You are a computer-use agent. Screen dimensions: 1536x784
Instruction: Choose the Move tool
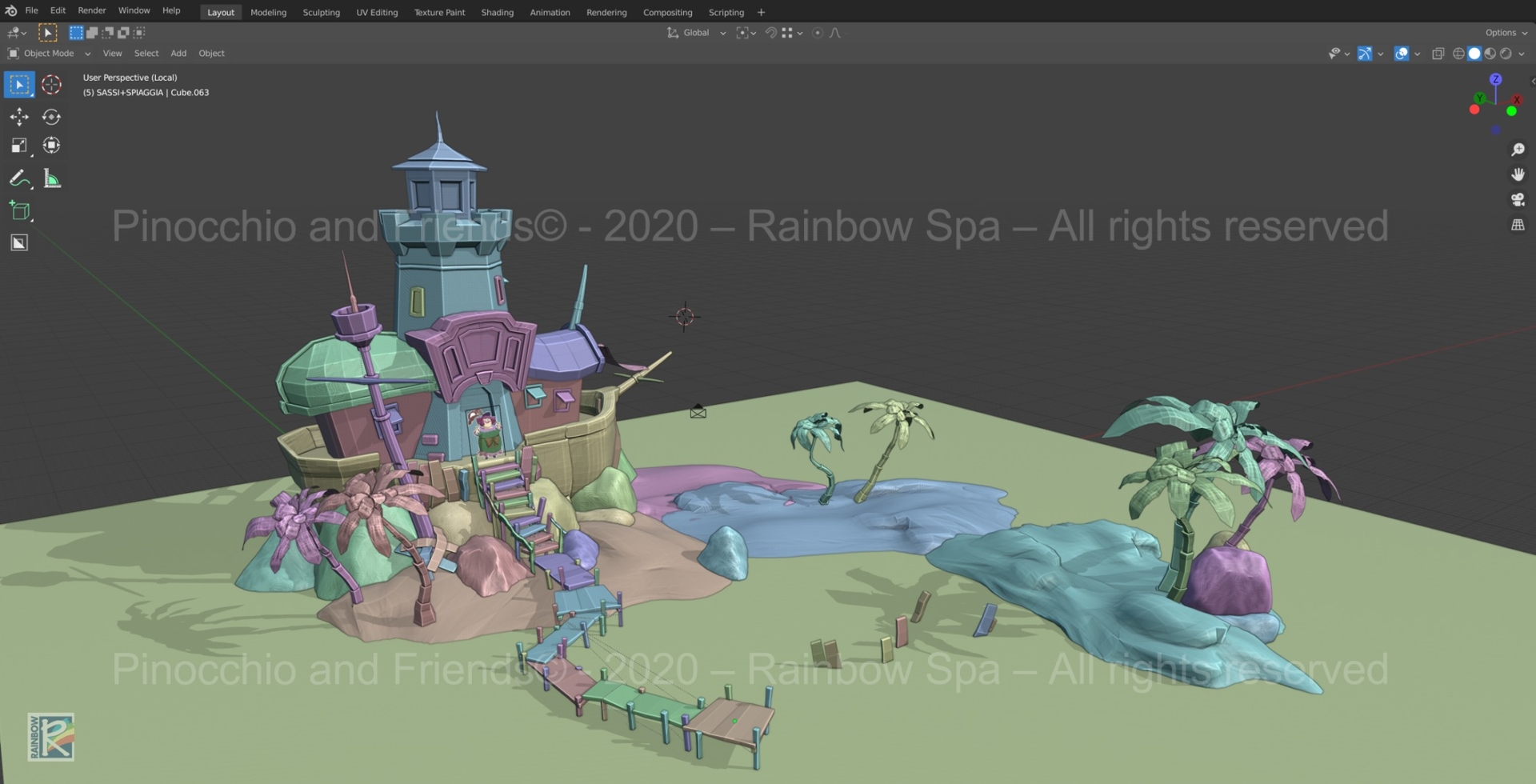click(x=19, y=117)
